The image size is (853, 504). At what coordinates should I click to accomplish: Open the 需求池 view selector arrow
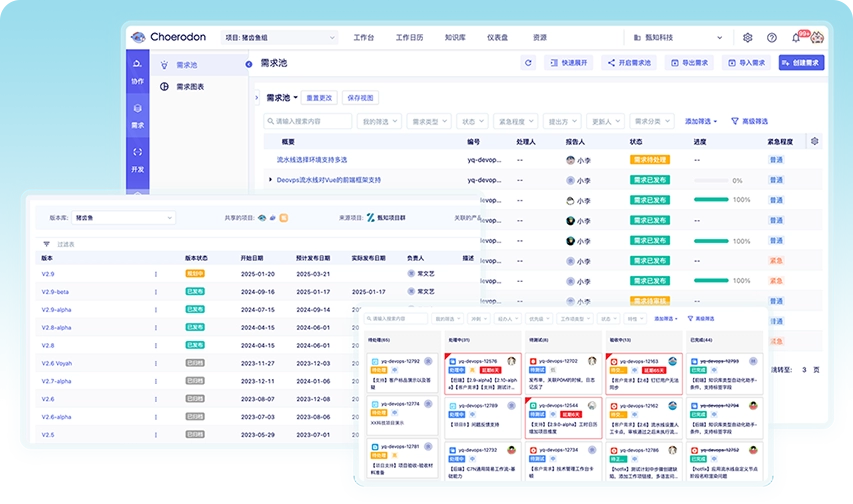[295, 98]
